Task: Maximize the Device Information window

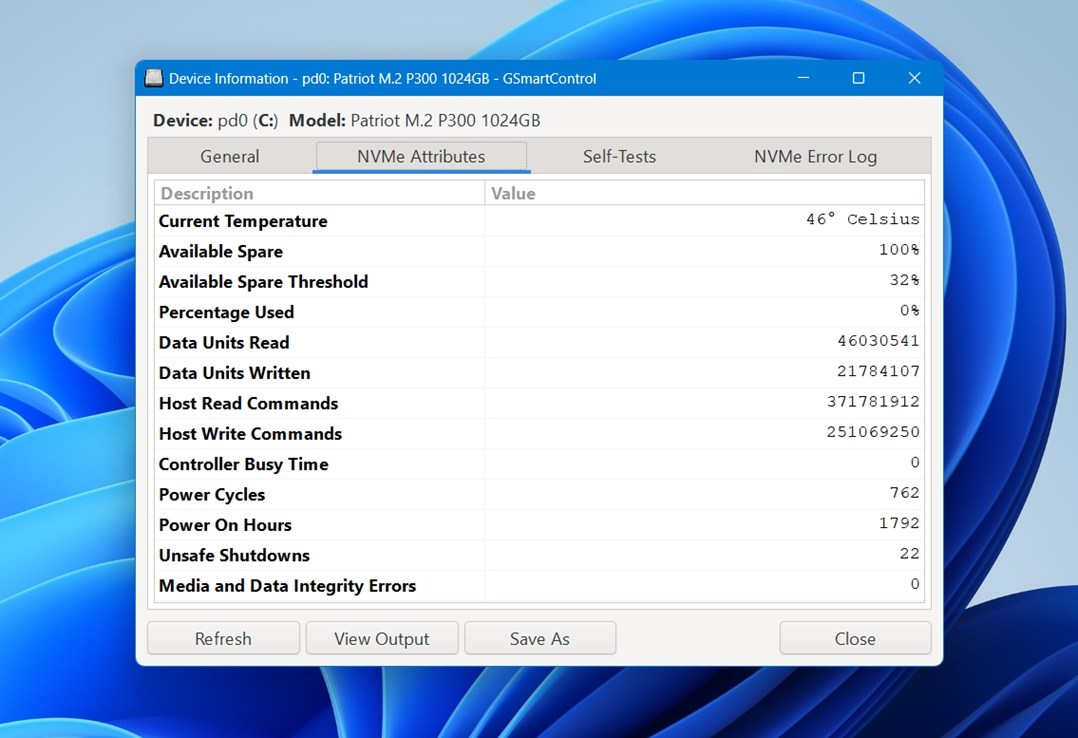Action: pyautogui.click(x=858, y=78)
